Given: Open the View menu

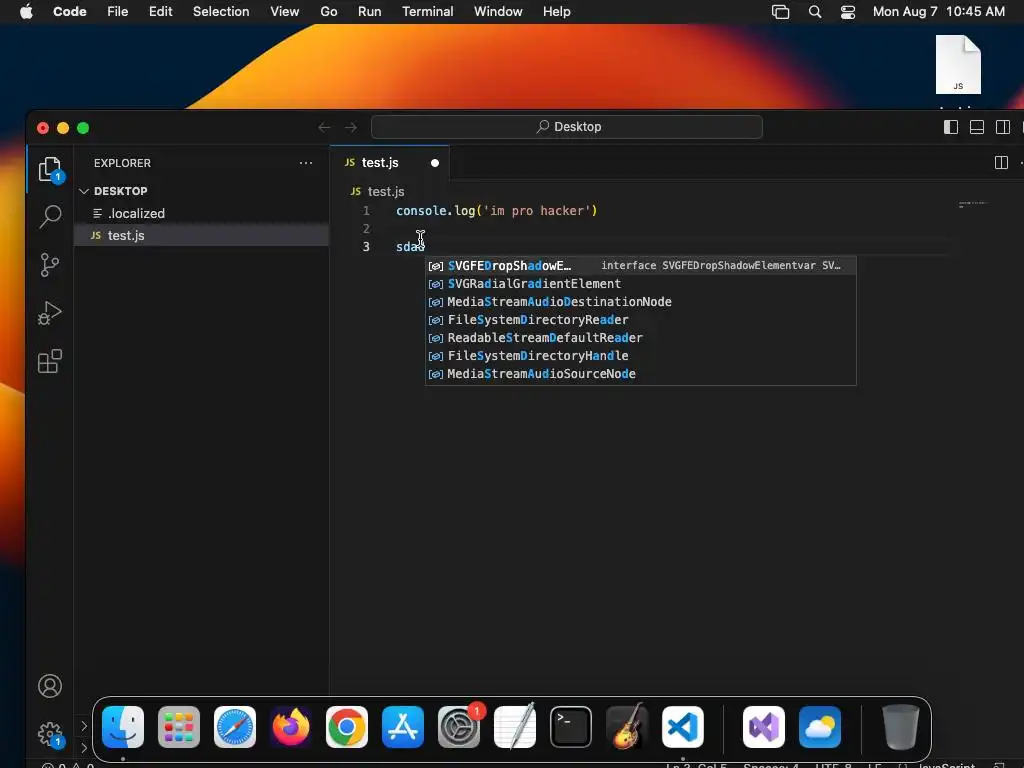Looking at the screenshot, I should tap(285, 12).
